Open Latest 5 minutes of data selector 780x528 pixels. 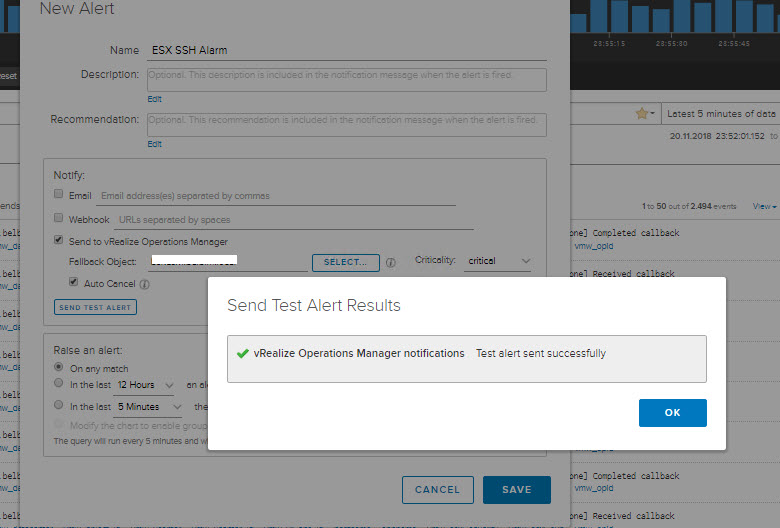click(x=721, y=114)
